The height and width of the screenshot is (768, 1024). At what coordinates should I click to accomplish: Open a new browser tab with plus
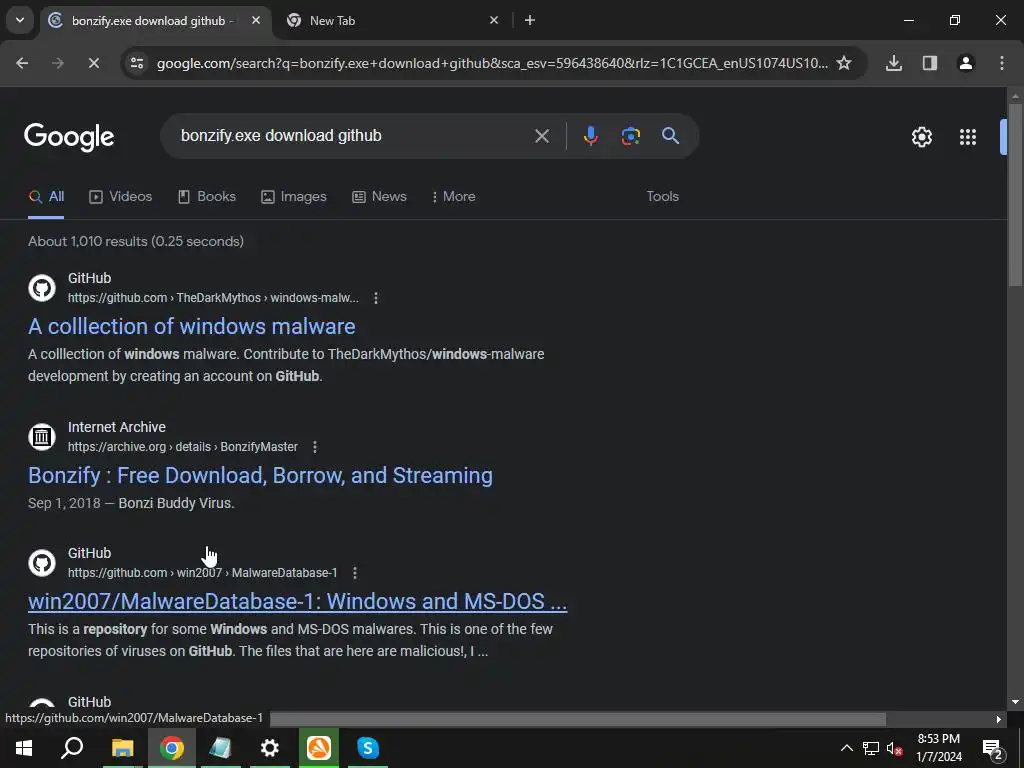[530, 20]
